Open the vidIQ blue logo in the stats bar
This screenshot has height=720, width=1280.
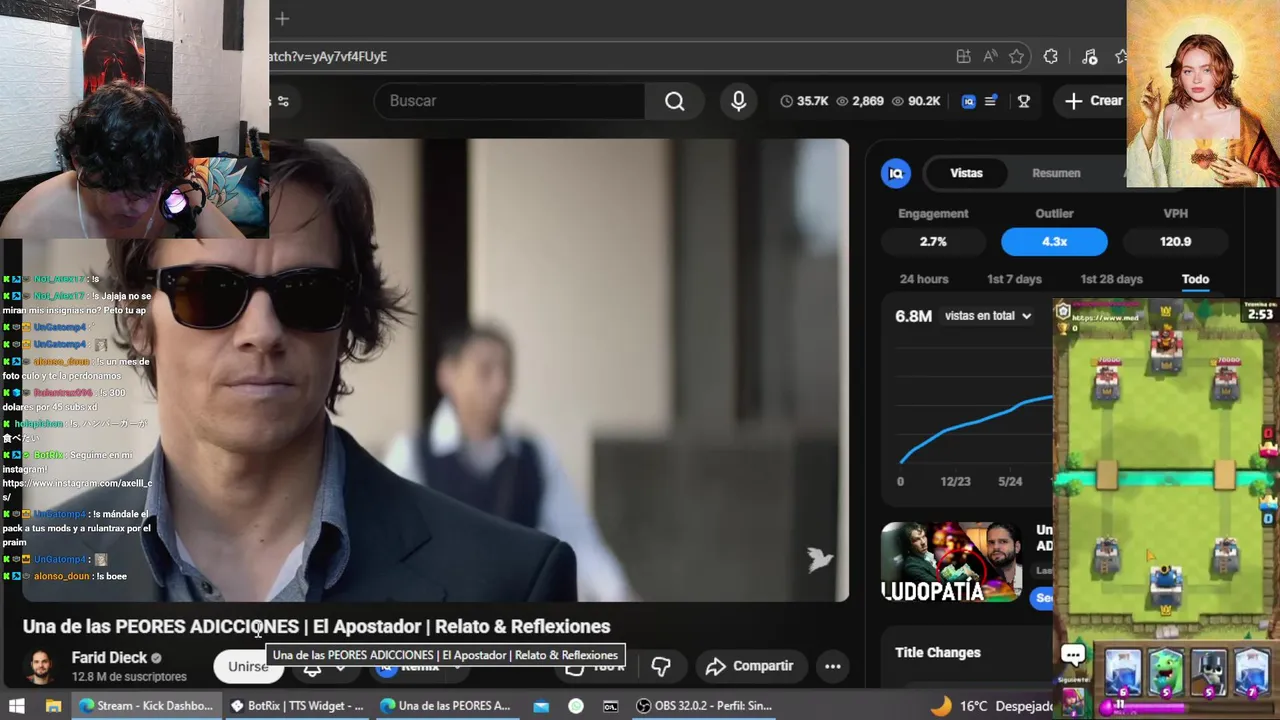tap(968, 101)
